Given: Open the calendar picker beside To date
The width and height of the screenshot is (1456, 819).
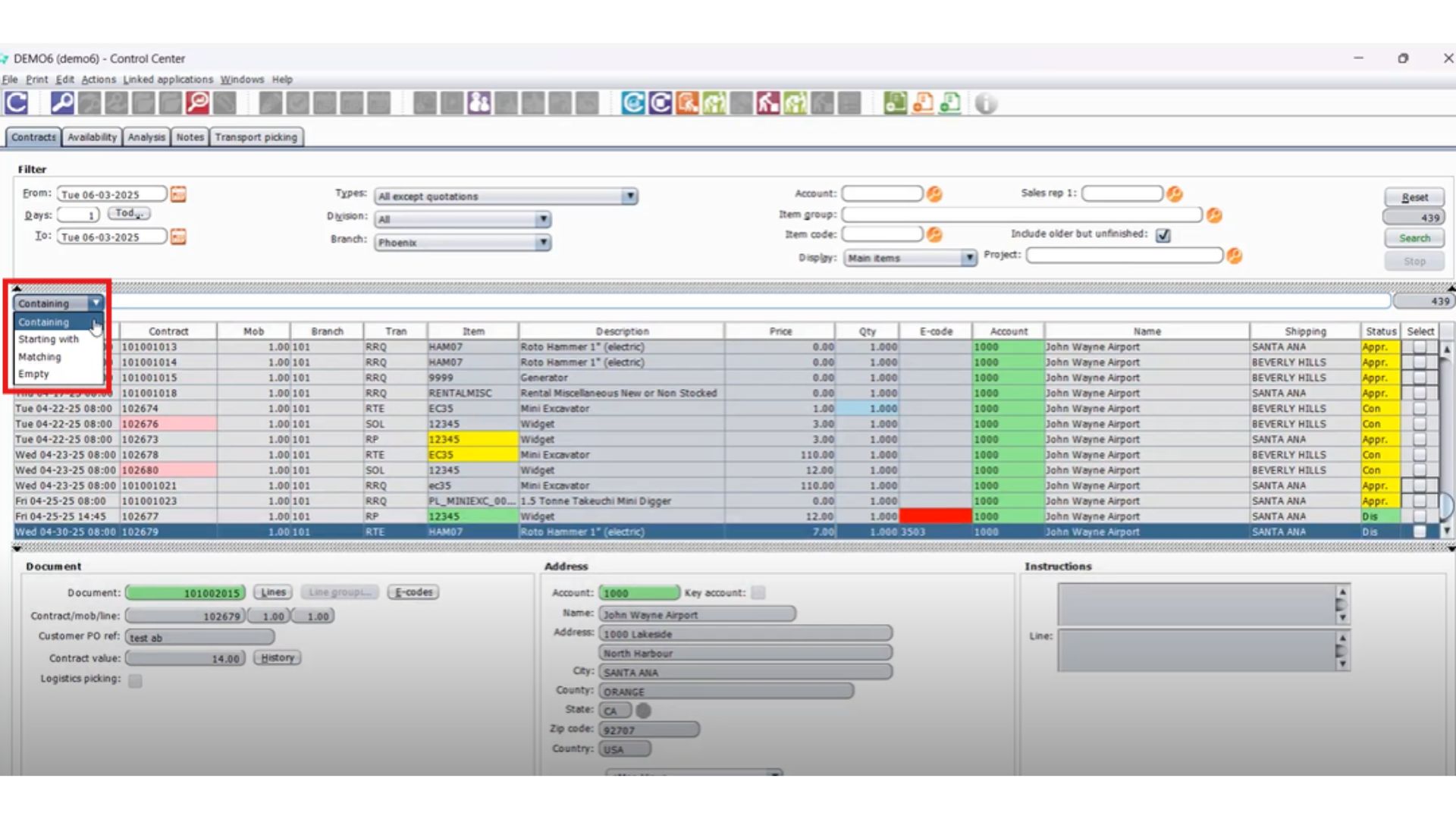Looking at the screenshot, I should [178, 237].
